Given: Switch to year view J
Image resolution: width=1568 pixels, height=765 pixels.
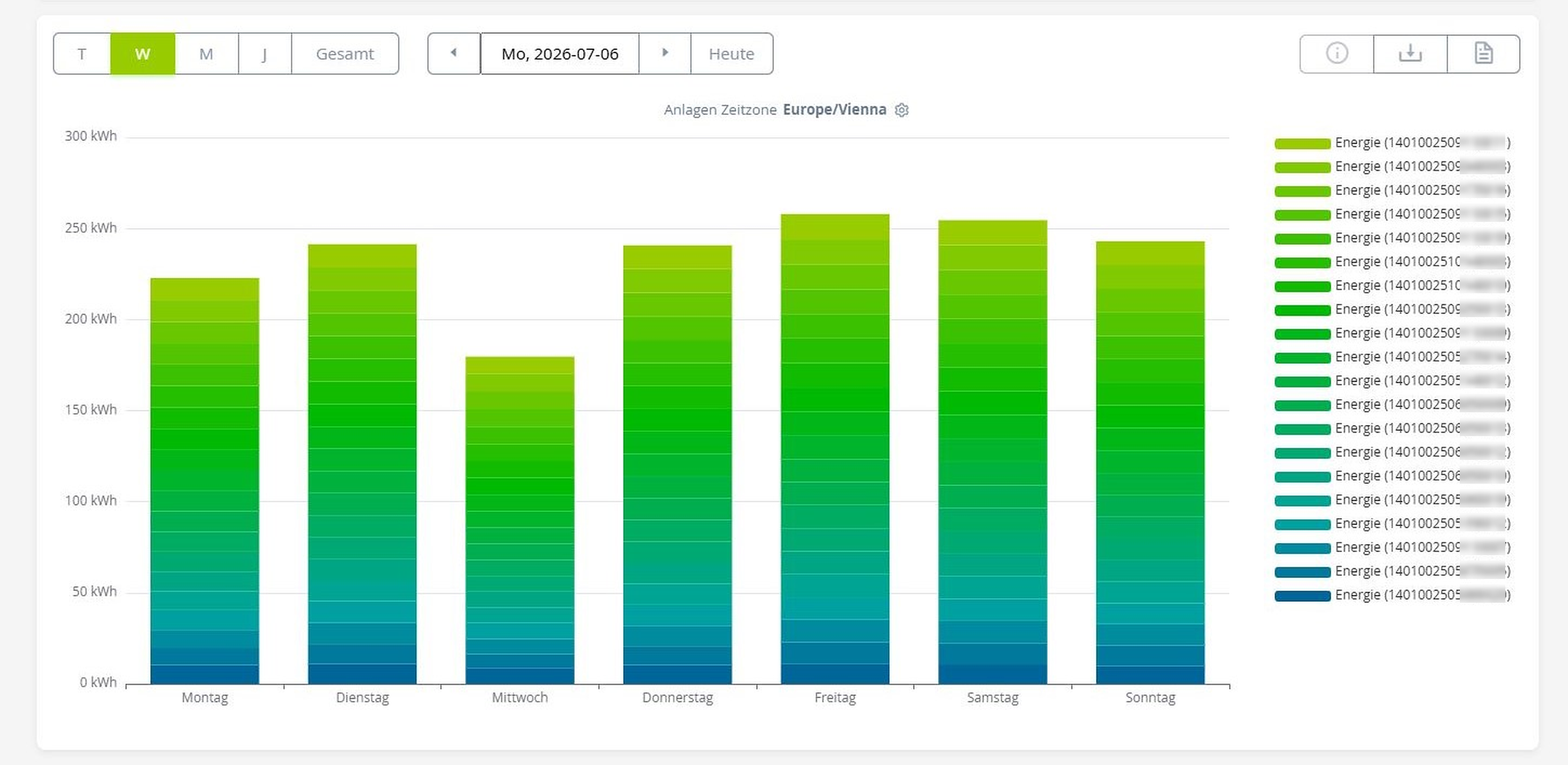Looking at the screenshot, I should tap(265, 54).
